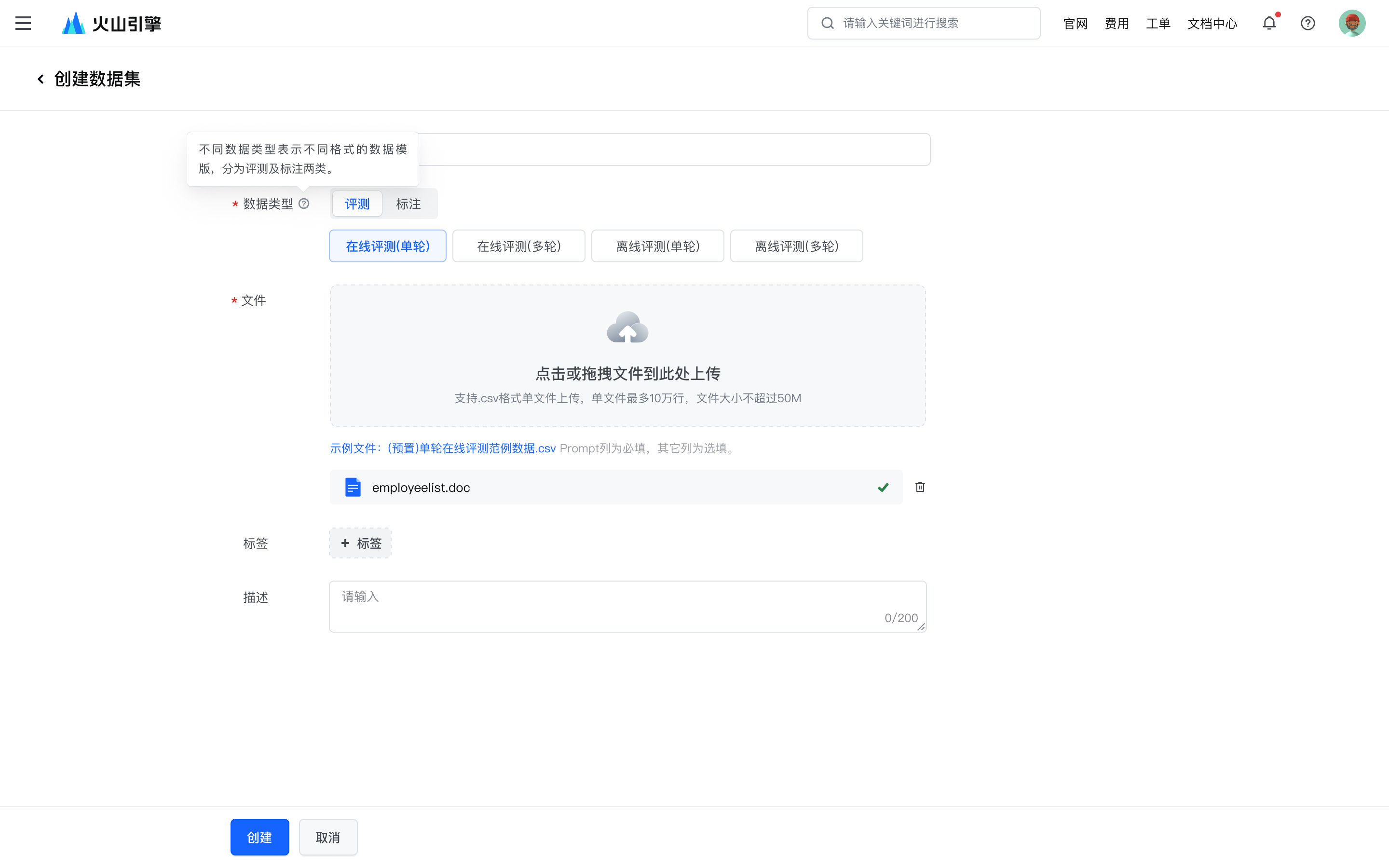
Task: Click the cloud upload icon
Action: pos(627,327)
